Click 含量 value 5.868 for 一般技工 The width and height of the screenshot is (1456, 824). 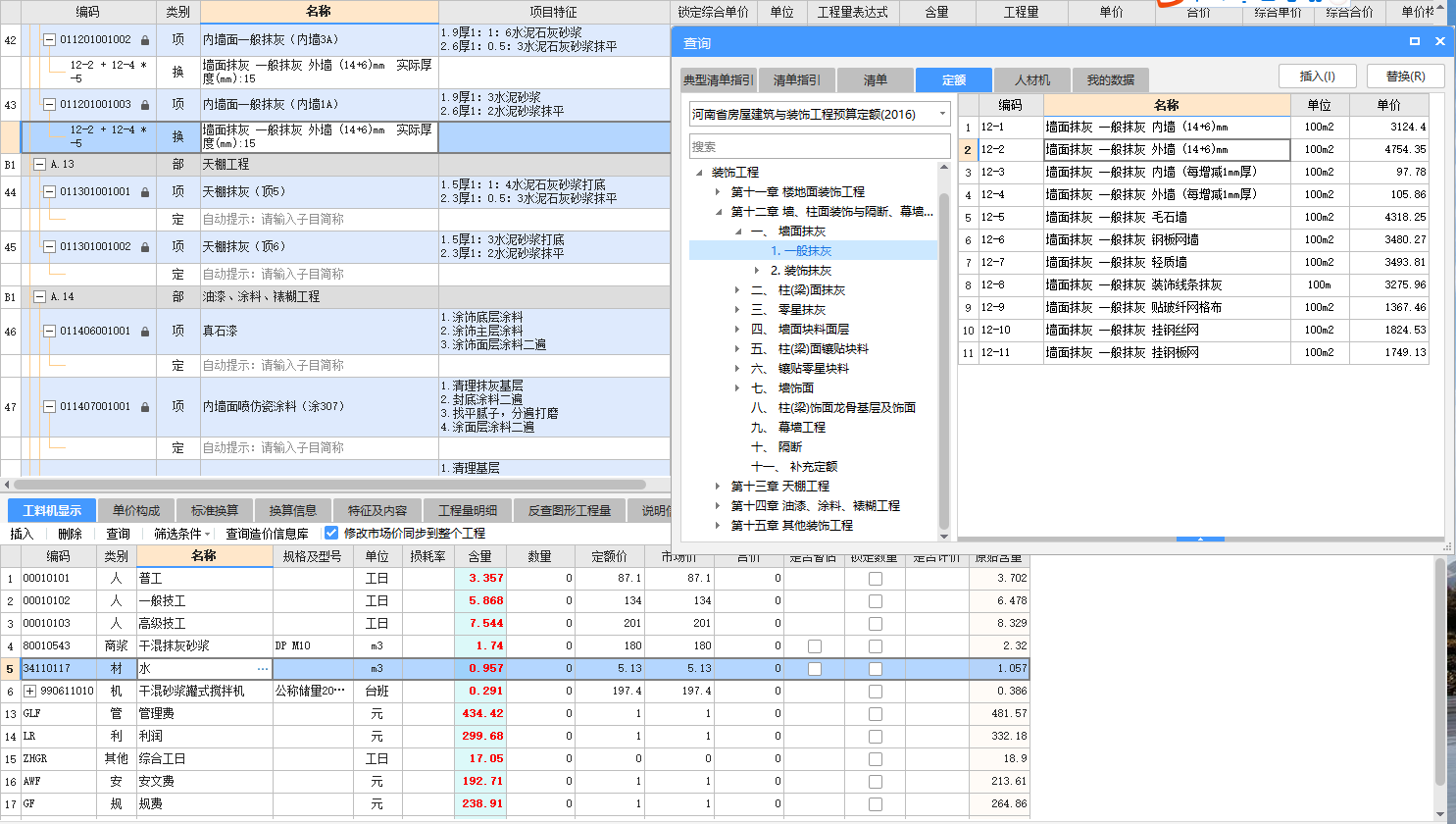click(480, 601)
